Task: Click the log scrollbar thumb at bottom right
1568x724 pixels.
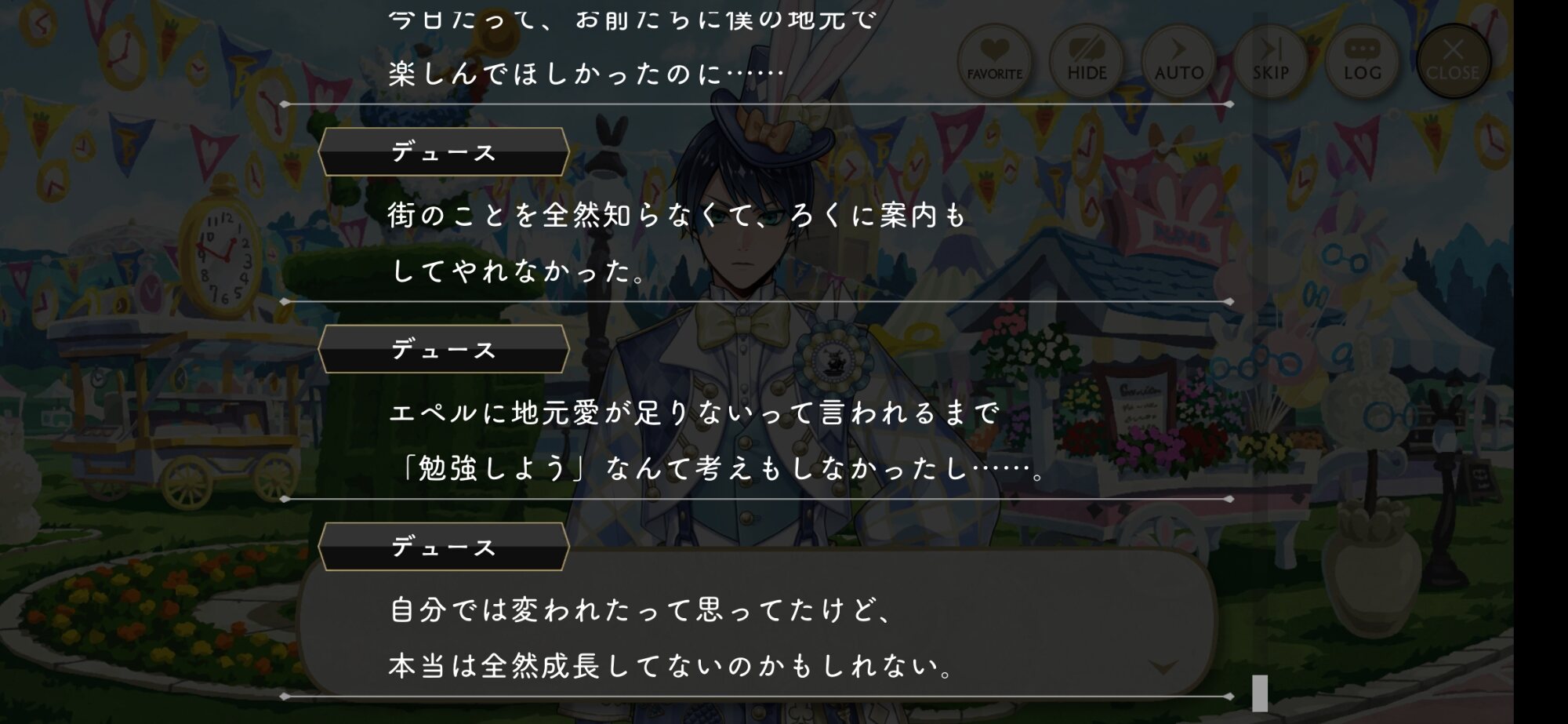Action: point(1259,693)
